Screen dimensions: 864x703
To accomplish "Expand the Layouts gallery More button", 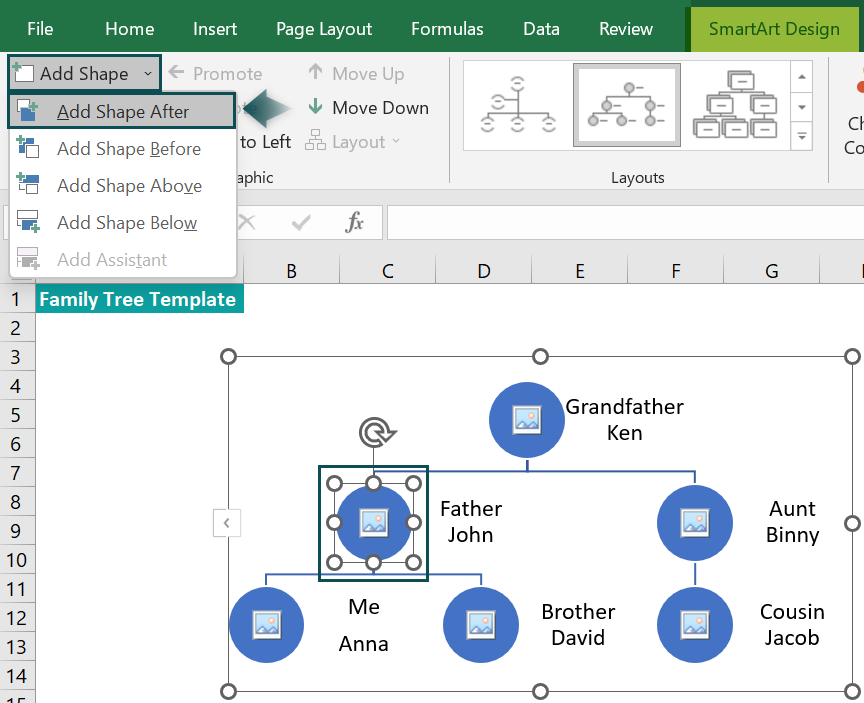I will coord(802,136).
